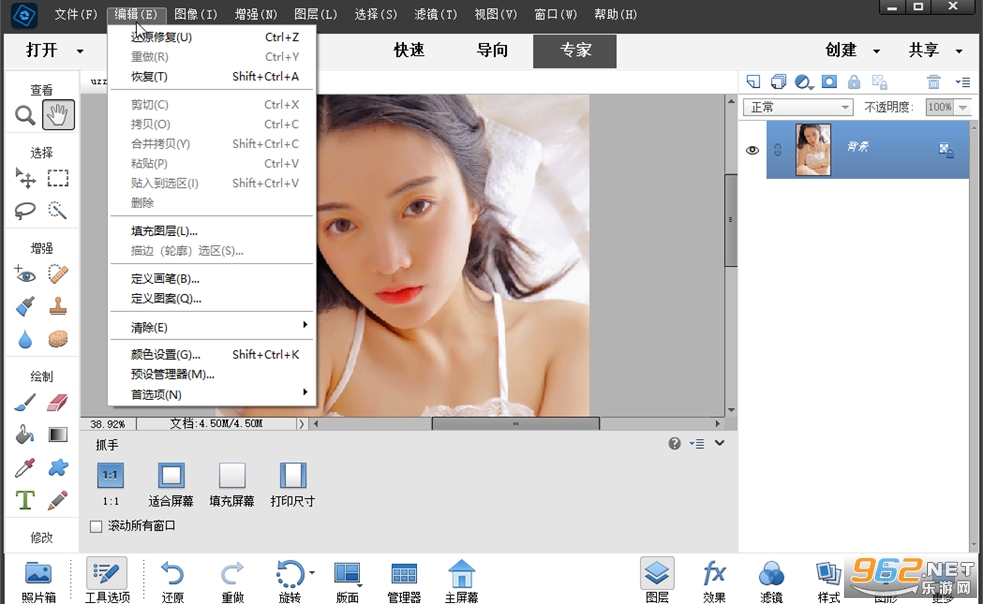Viewport: 983px width, 604px height.
Task: Choose Define Brush menu entry
Action: (212, 279)
